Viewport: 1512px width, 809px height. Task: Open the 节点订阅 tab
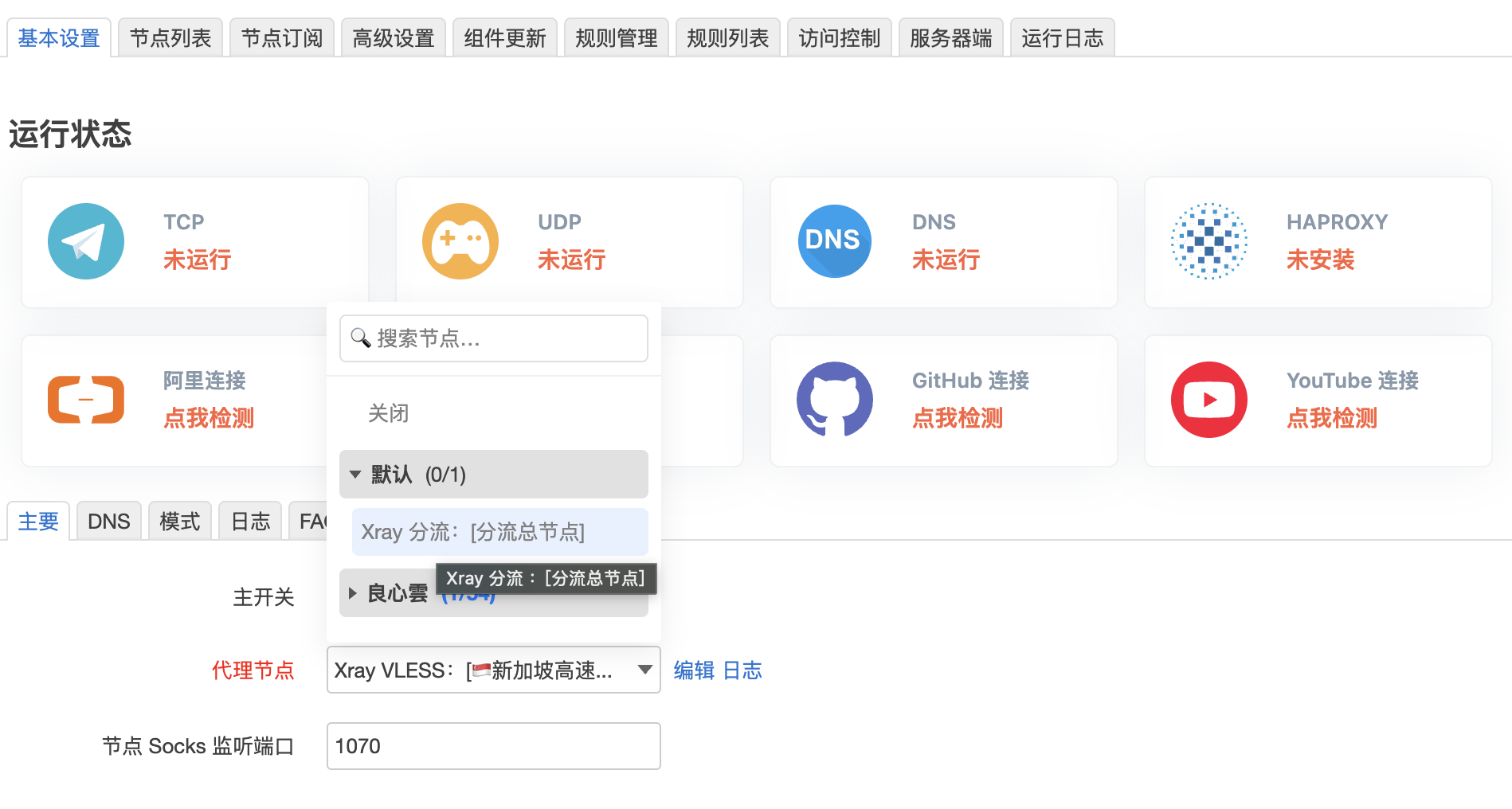pos(282,37)
